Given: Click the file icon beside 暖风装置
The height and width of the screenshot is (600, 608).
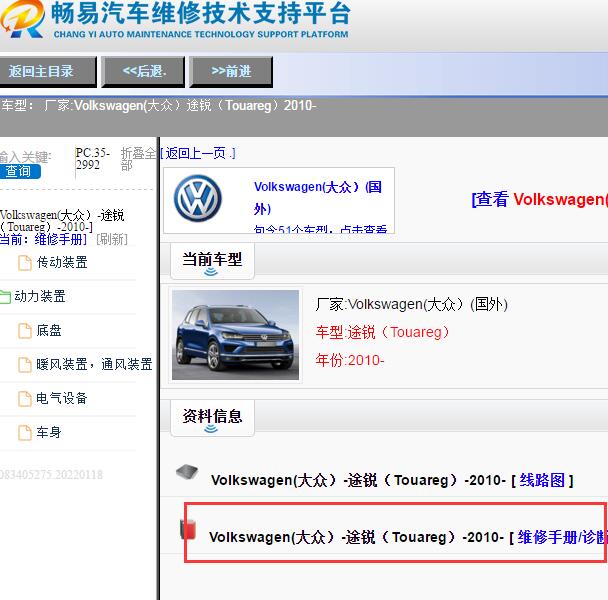Looking at the screenshot, I should click(x=25, y=365).
